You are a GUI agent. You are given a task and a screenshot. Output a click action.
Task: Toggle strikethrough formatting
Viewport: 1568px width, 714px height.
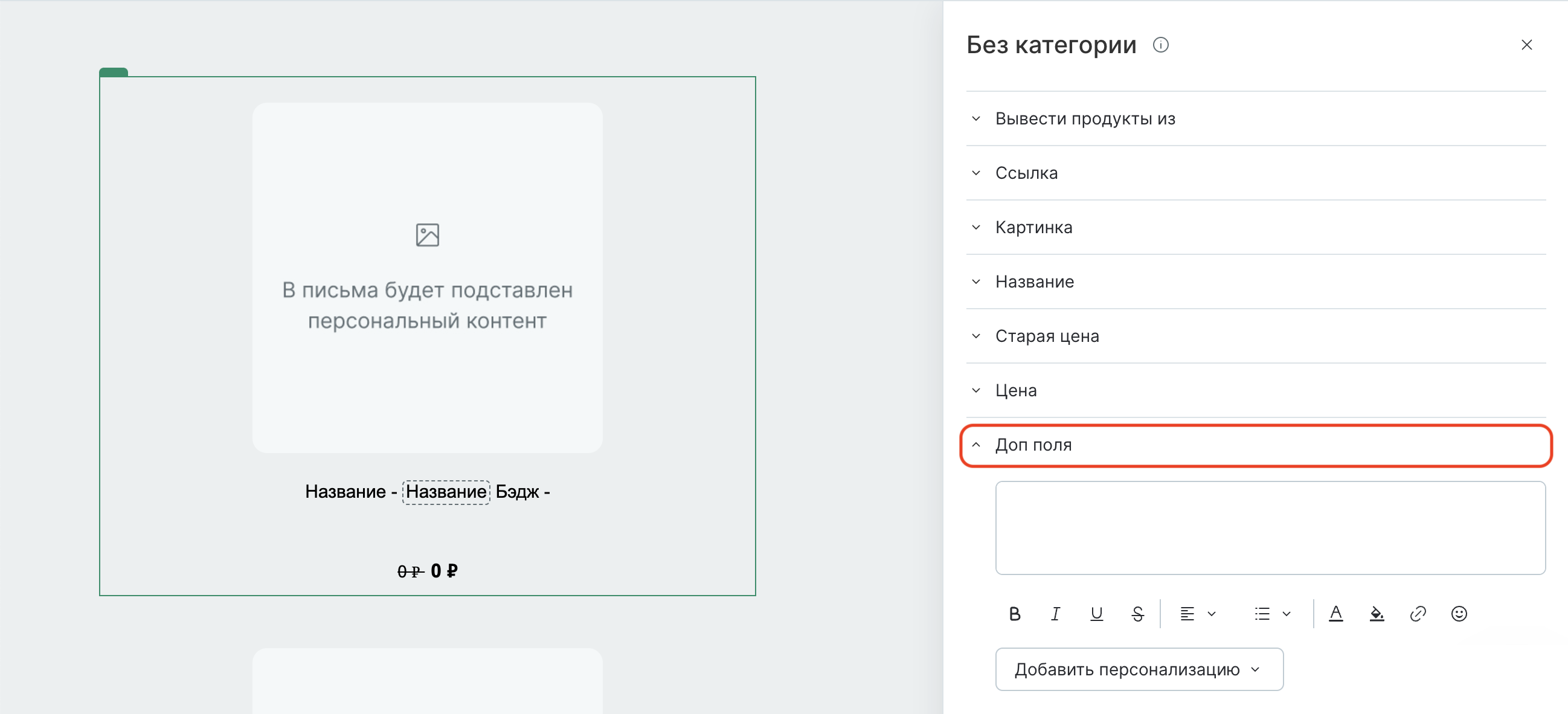[1137, 614]
